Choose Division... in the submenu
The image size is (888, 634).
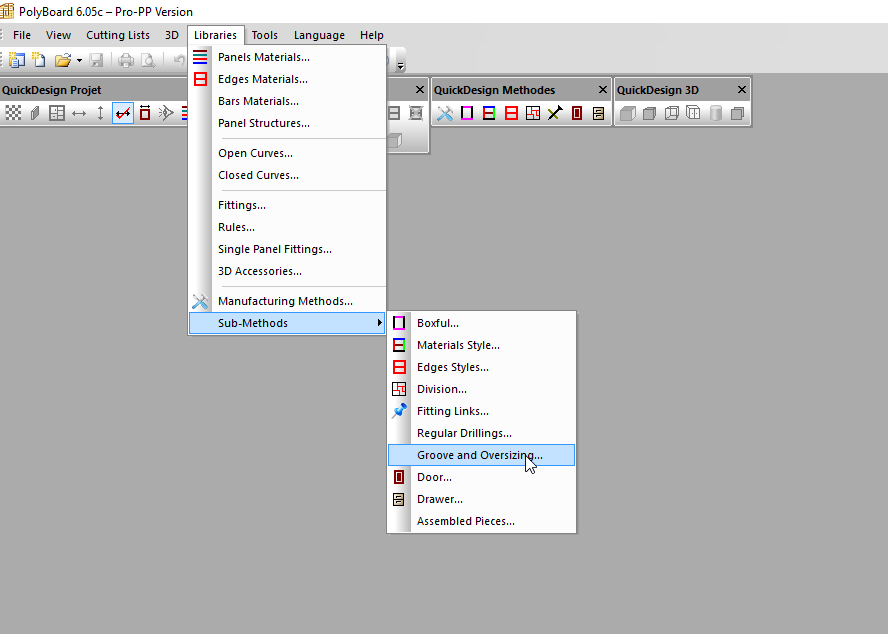tap(481, 390)
